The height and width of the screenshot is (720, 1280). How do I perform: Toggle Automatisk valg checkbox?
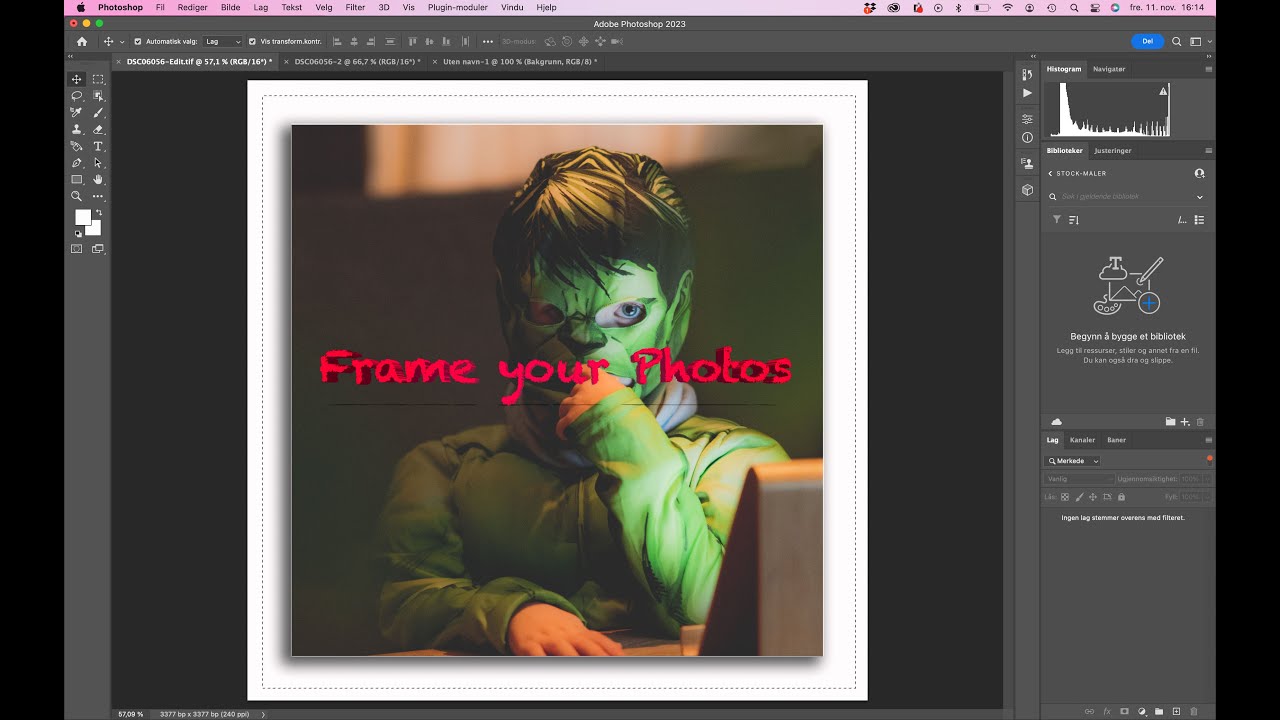(138, 42)
